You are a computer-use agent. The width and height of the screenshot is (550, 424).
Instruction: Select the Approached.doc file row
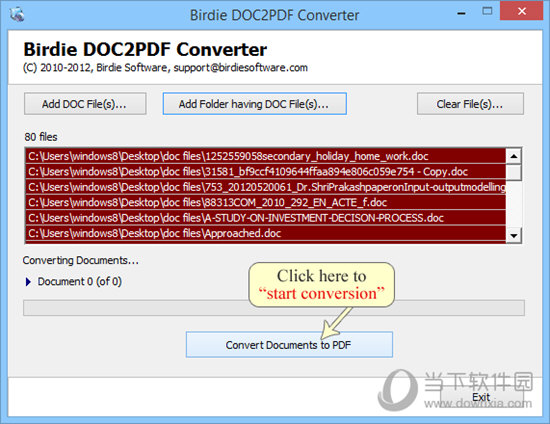tap(266, 233)
